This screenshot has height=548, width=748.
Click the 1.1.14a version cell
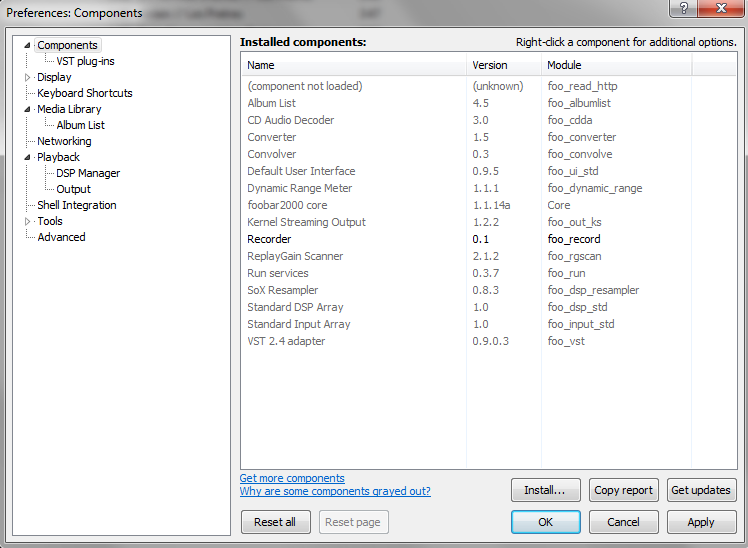tap(491, 205)
